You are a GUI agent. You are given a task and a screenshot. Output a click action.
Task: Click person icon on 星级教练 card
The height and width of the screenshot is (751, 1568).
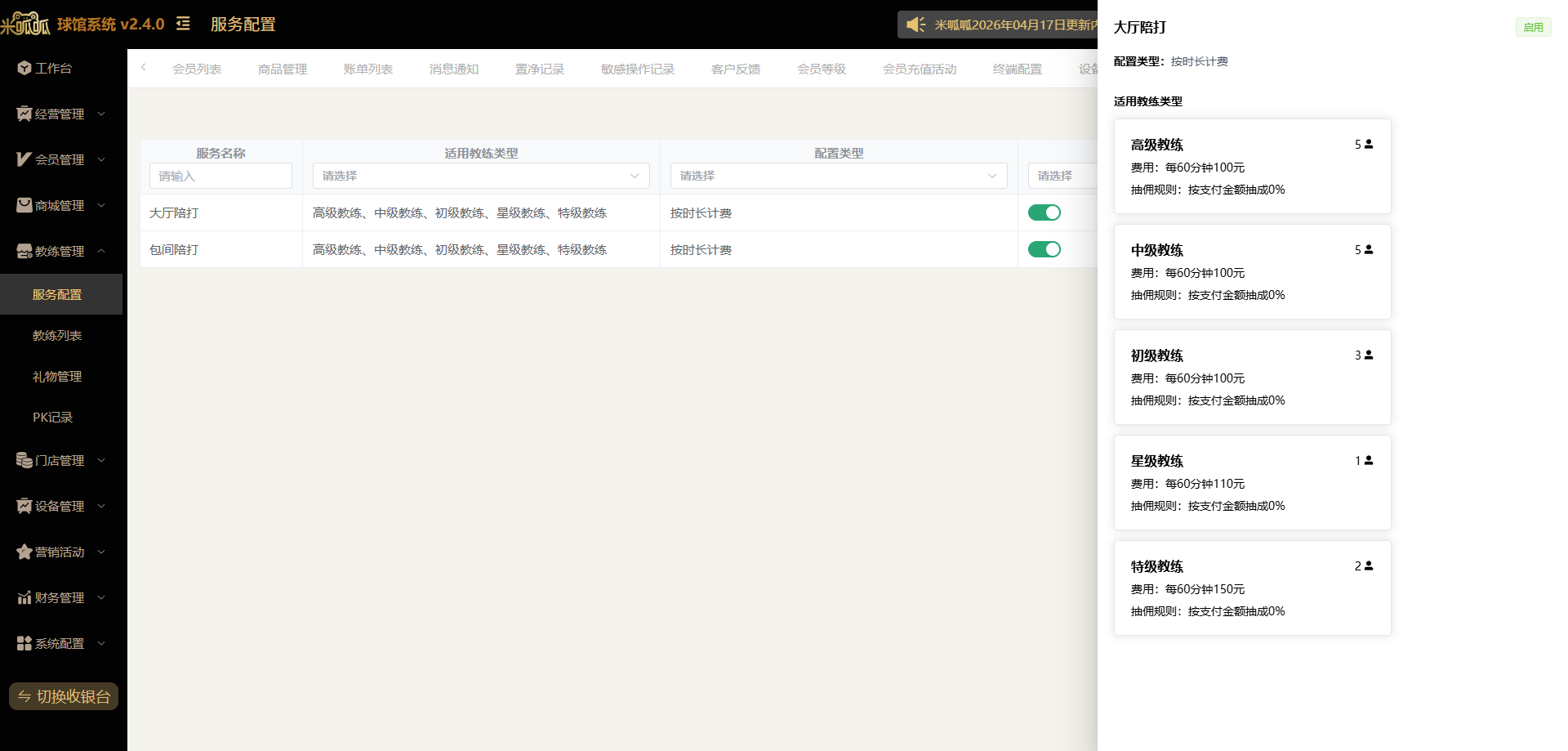[1369, 460]
